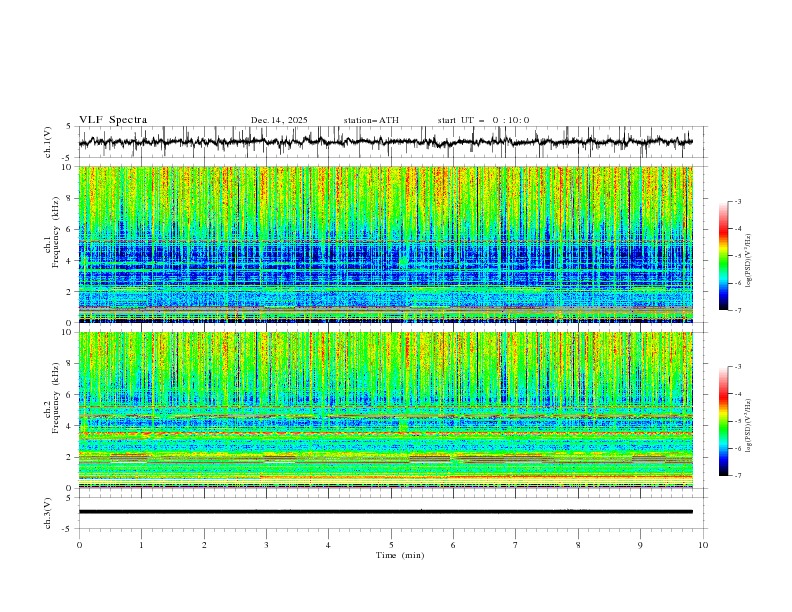The height and width of the screenshot is (612, 792).
Task: Click the 'ch.1(V)' waveform axis label
Action: (x=48, y=142)
